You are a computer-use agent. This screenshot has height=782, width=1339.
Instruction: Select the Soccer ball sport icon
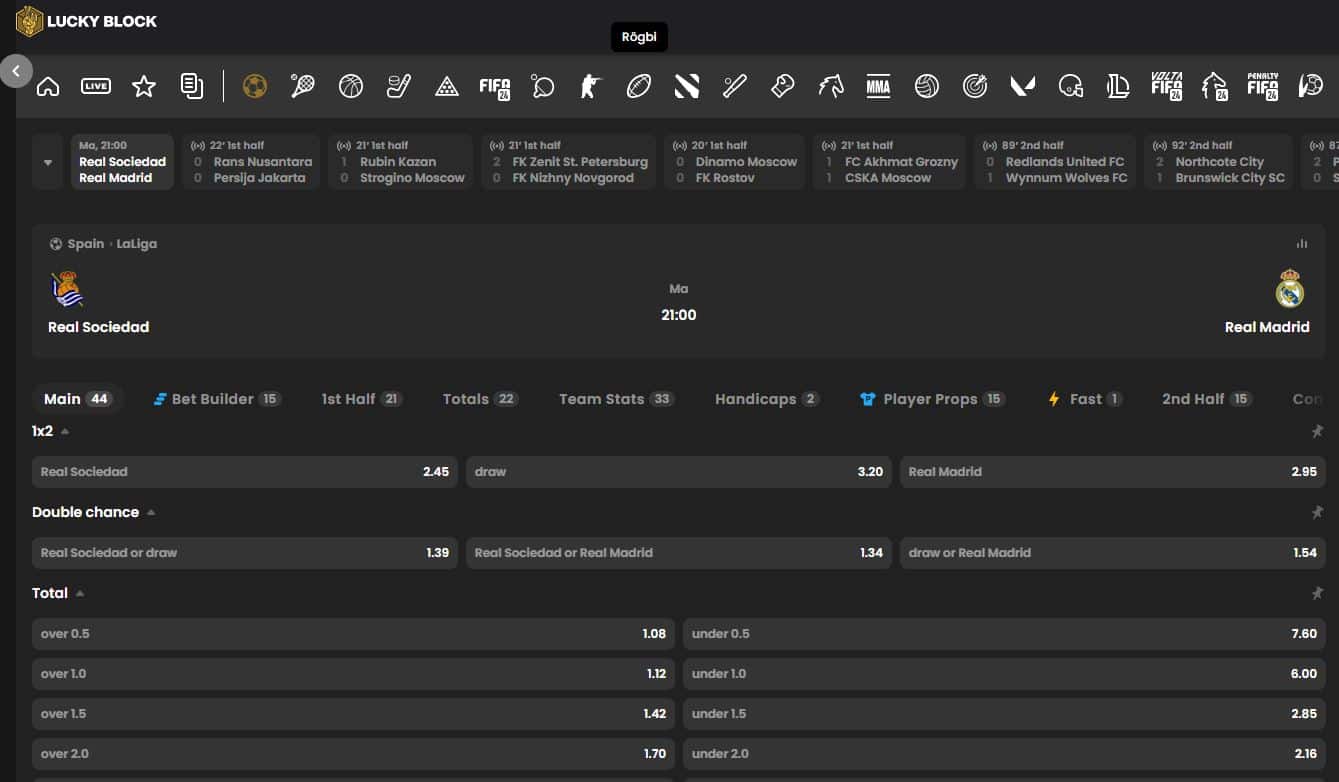[x=255, y=86]
